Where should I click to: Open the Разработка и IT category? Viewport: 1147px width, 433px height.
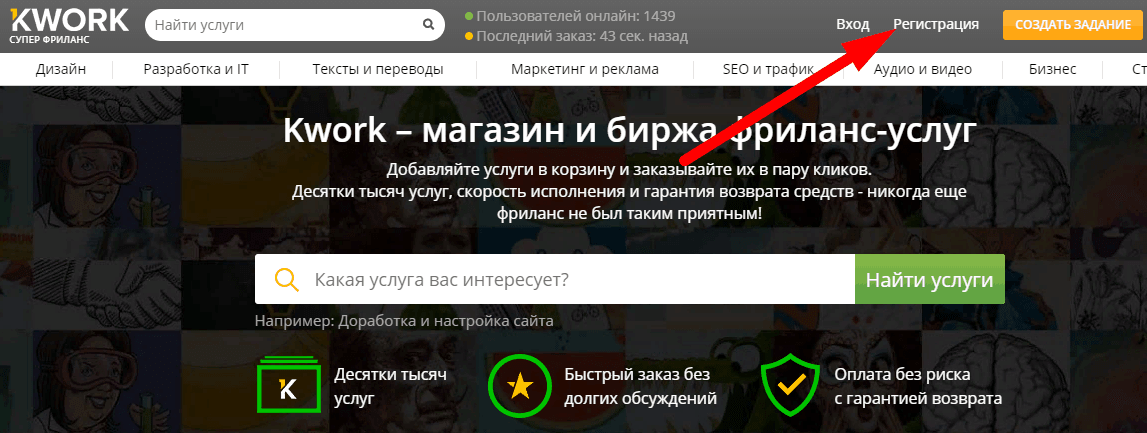195,69
